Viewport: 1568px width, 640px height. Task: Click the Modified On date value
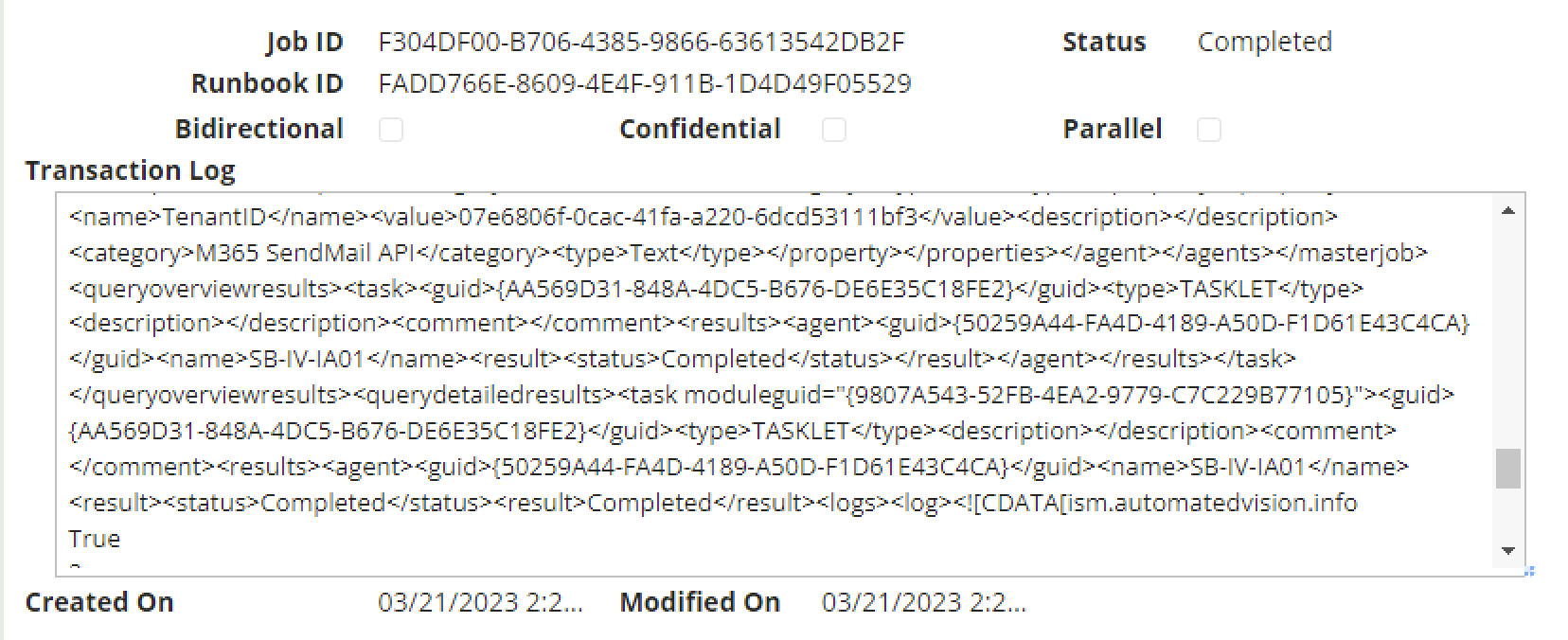coord(924,602)
